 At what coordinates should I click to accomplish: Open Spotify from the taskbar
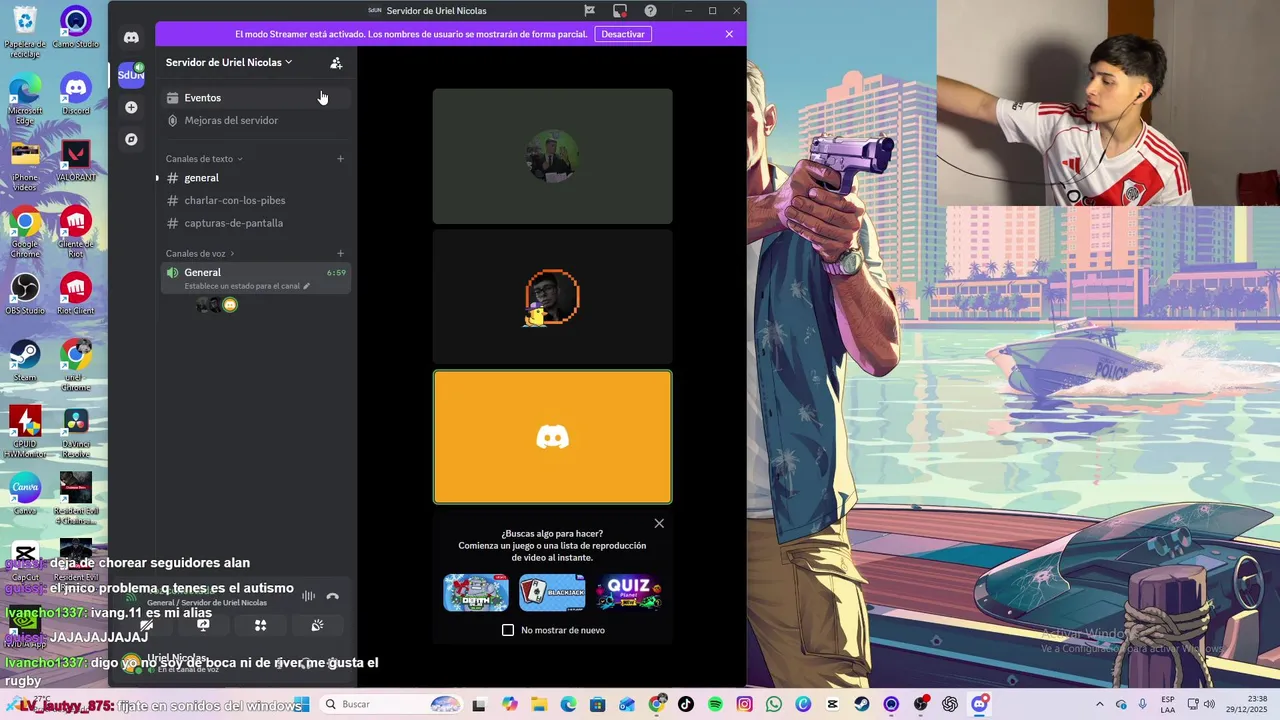(715, 704)
